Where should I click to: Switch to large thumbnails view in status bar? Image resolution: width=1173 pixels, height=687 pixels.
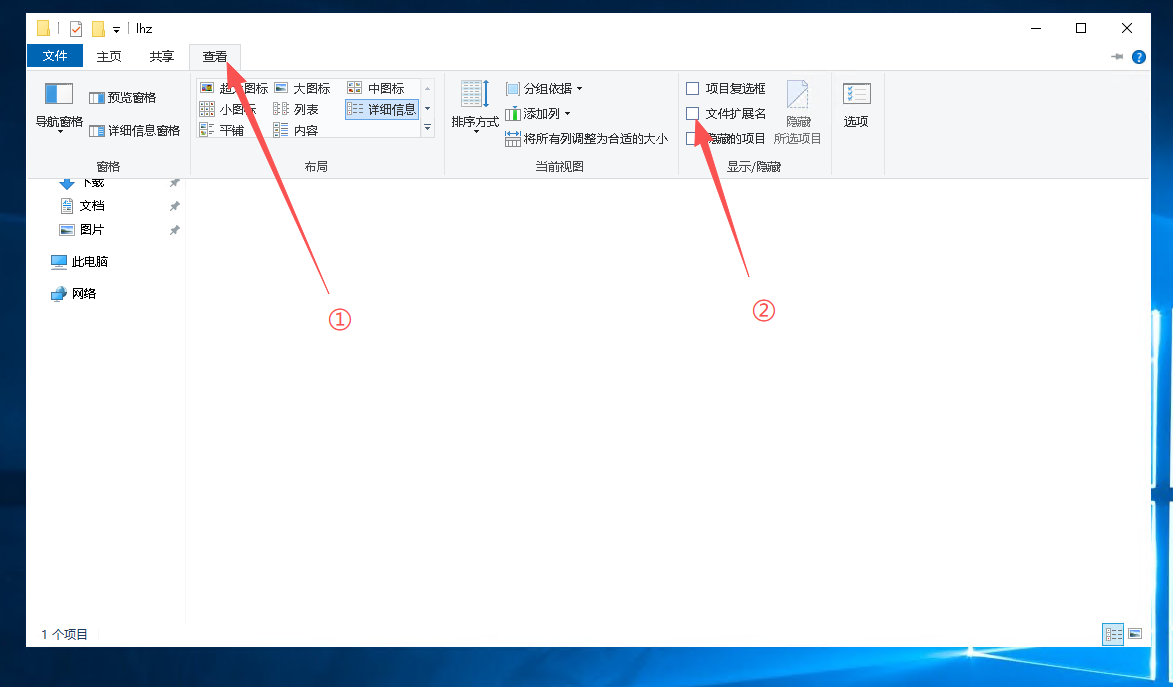tap(1135, 634)
